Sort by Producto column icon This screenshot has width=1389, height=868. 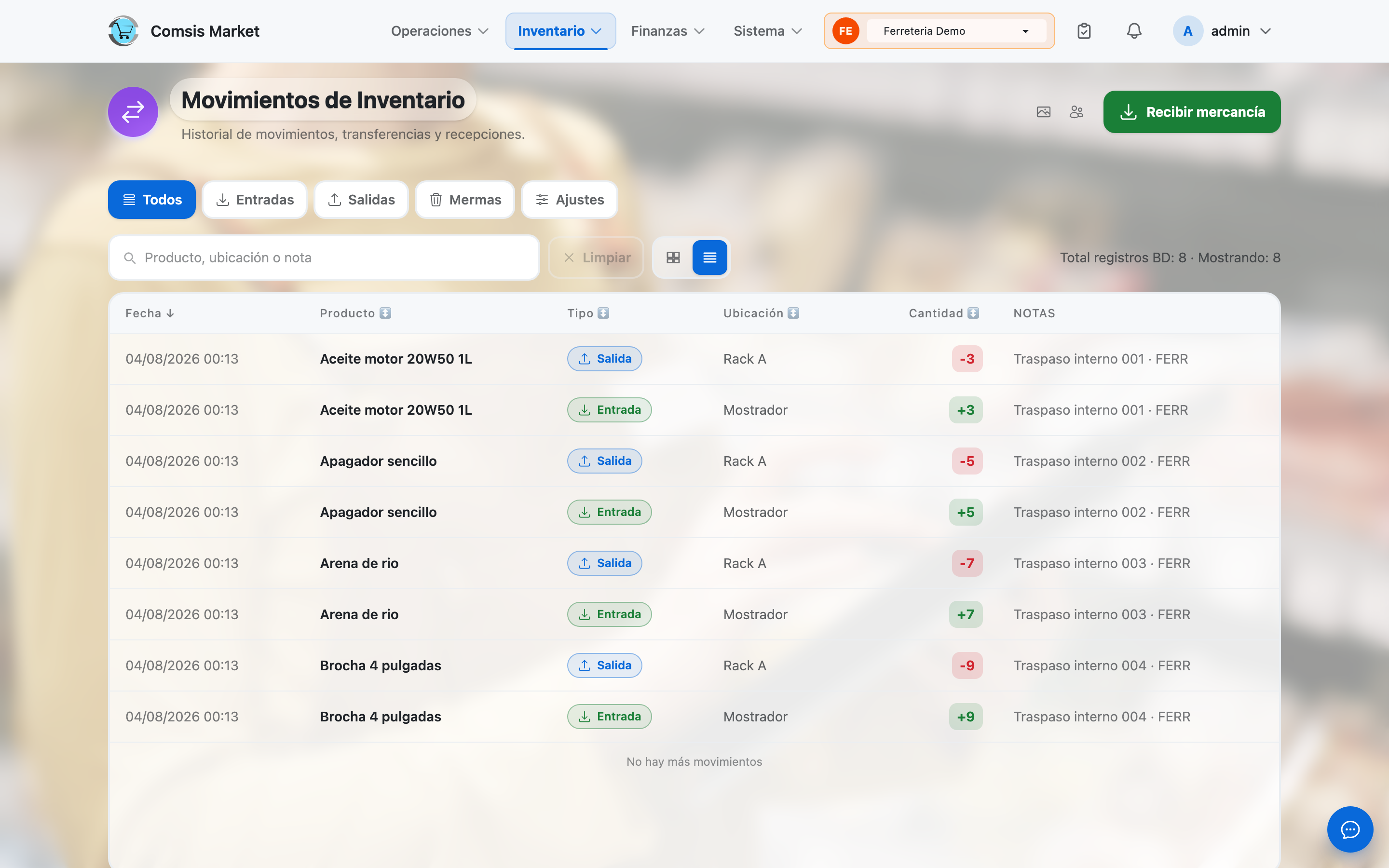pyautogui.click(x=385, y=313)
